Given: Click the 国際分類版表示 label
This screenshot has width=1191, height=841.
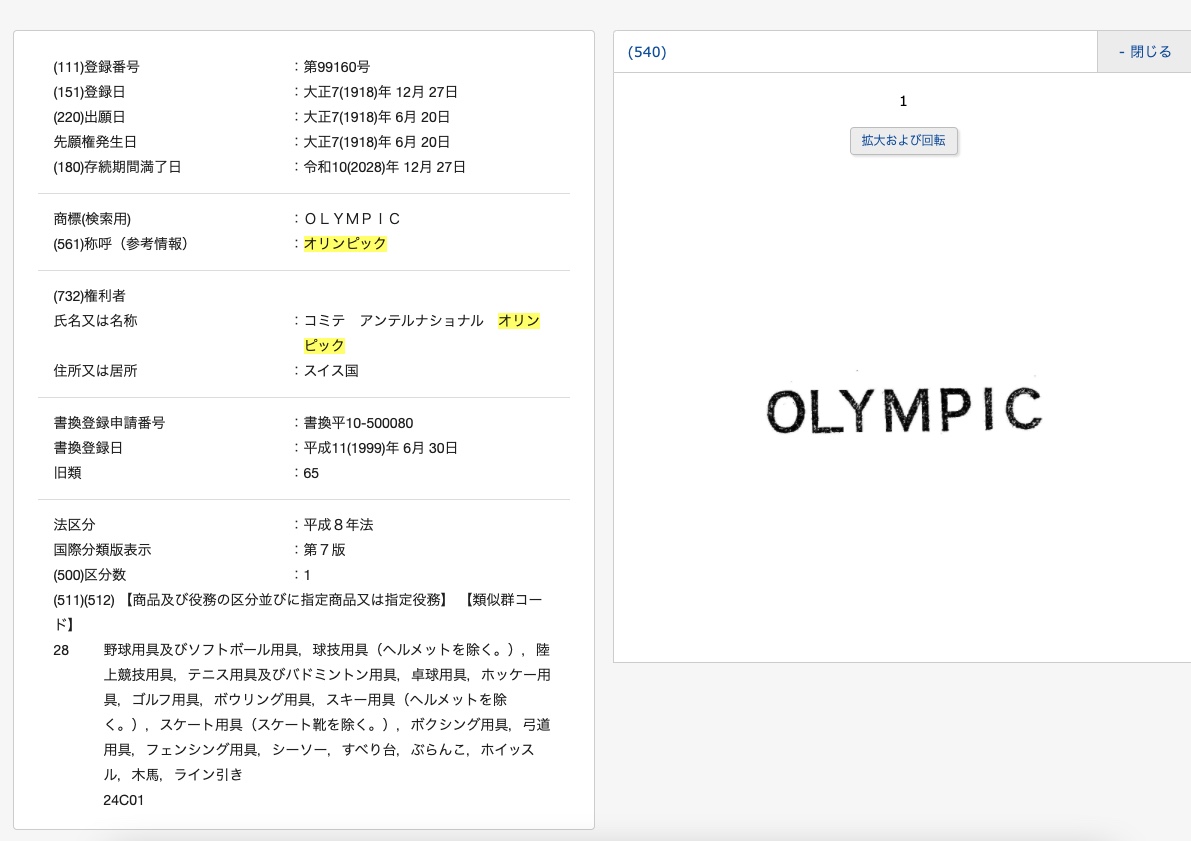Looking at the screenshot, I should [103, 550].
